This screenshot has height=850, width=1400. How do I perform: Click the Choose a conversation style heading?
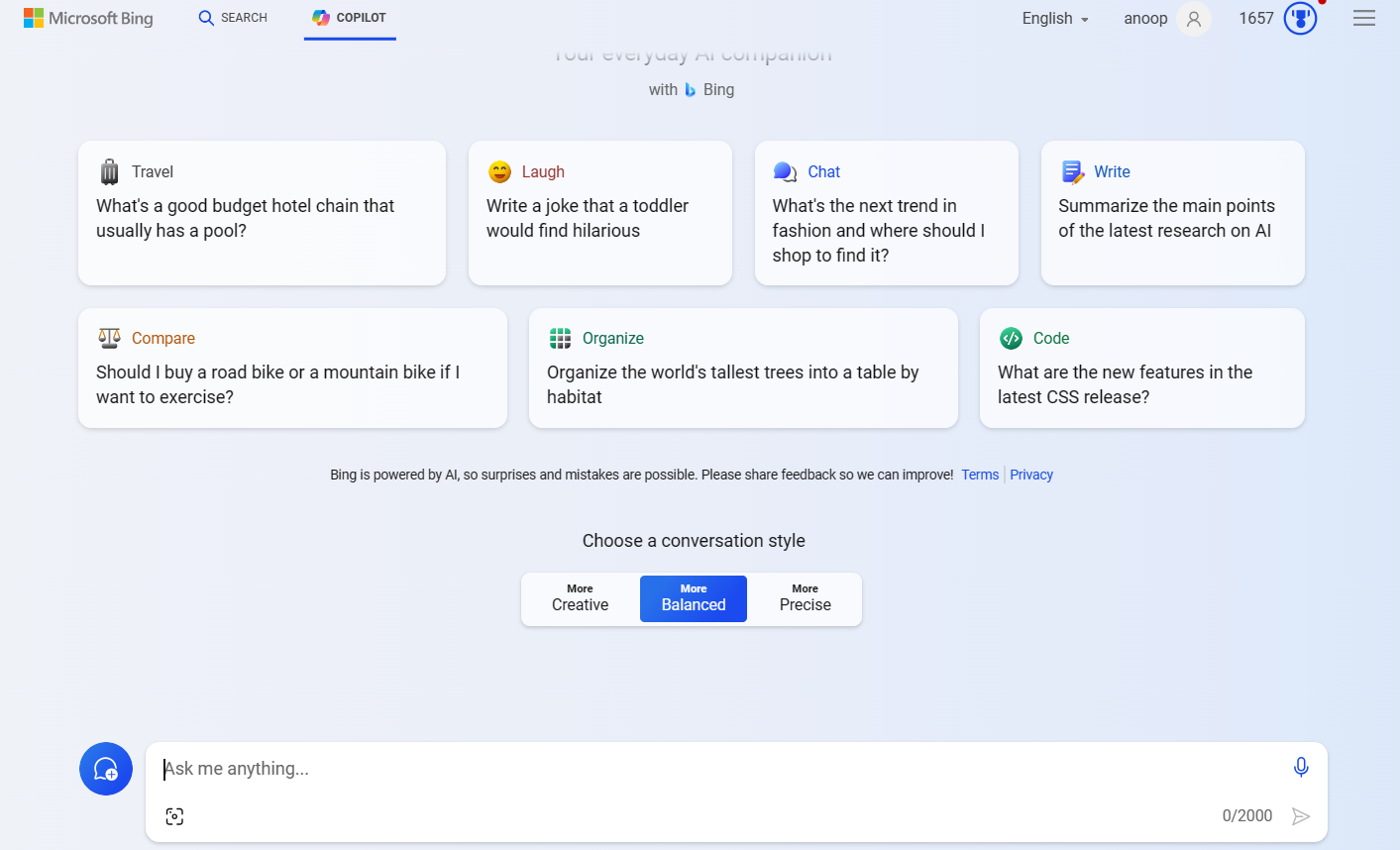click(694, 541)
